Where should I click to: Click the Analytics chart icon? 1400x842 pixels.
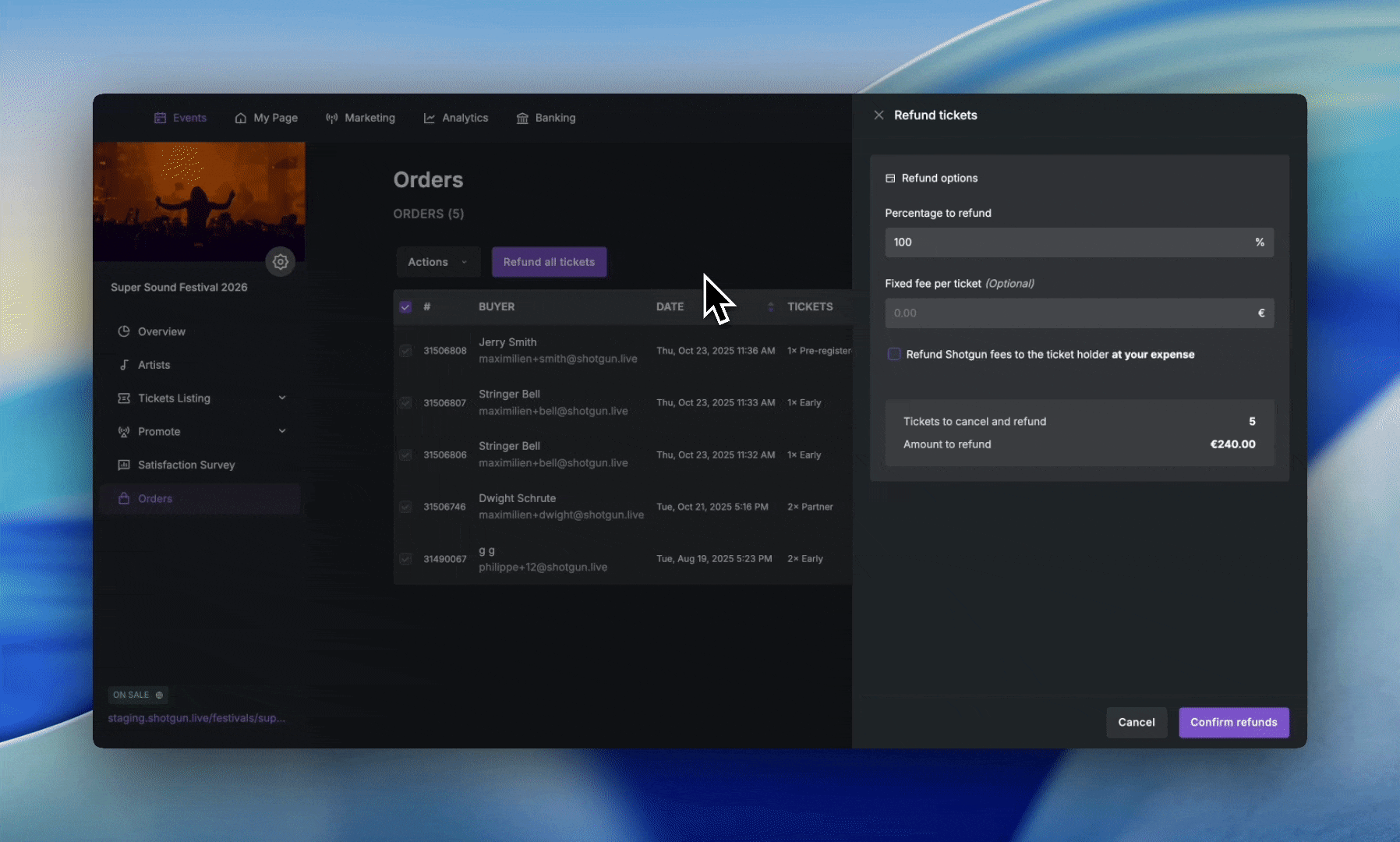click(x=430, y=118)
